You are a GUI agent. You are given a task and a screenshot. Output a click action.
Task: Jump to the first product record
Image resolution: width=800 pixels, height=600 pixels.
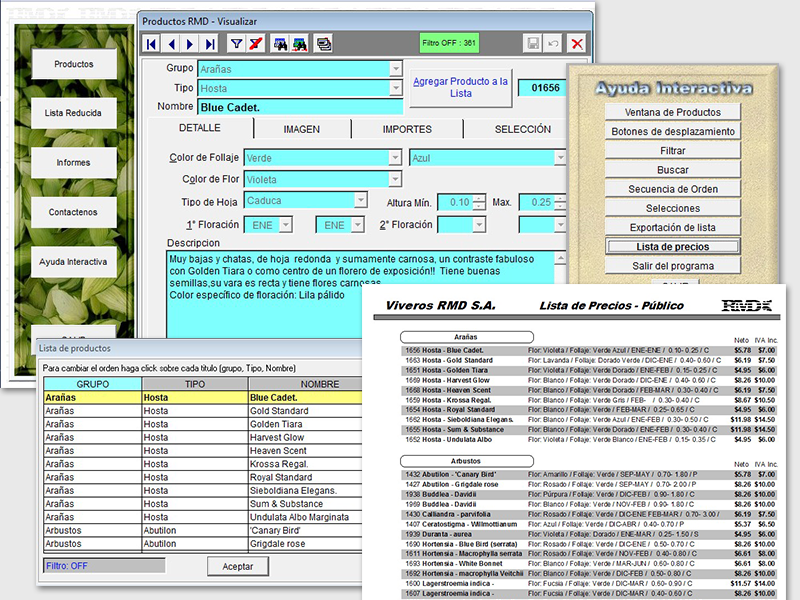click(151, 44)
